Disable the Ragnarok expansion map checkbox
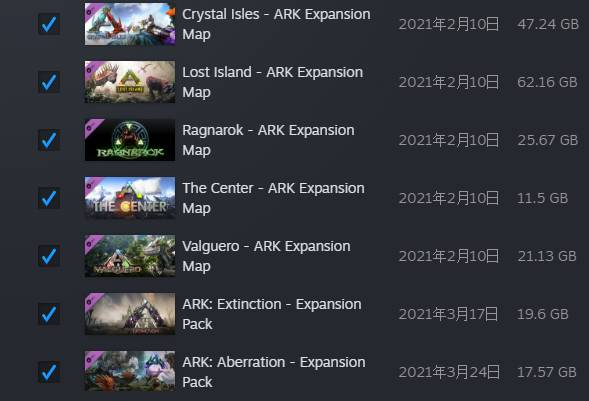 pos(49,140)
